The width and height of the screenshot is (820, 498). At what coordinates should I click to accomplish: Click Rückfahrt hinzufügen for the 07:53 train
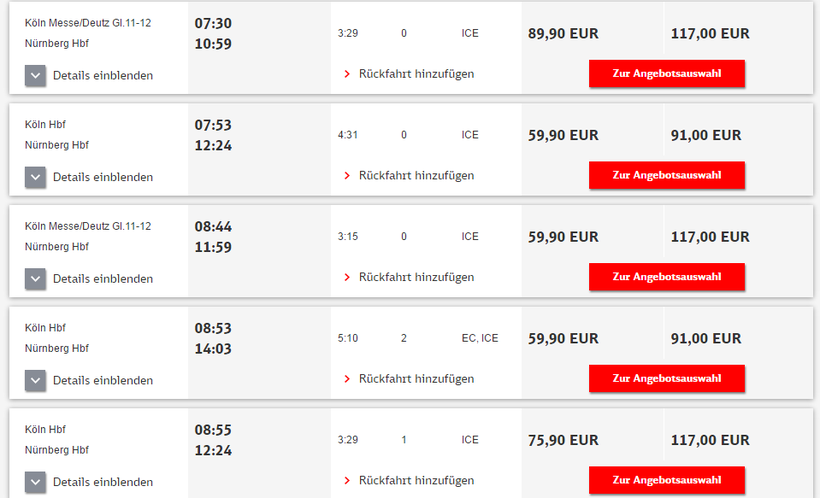coord(416,176)
